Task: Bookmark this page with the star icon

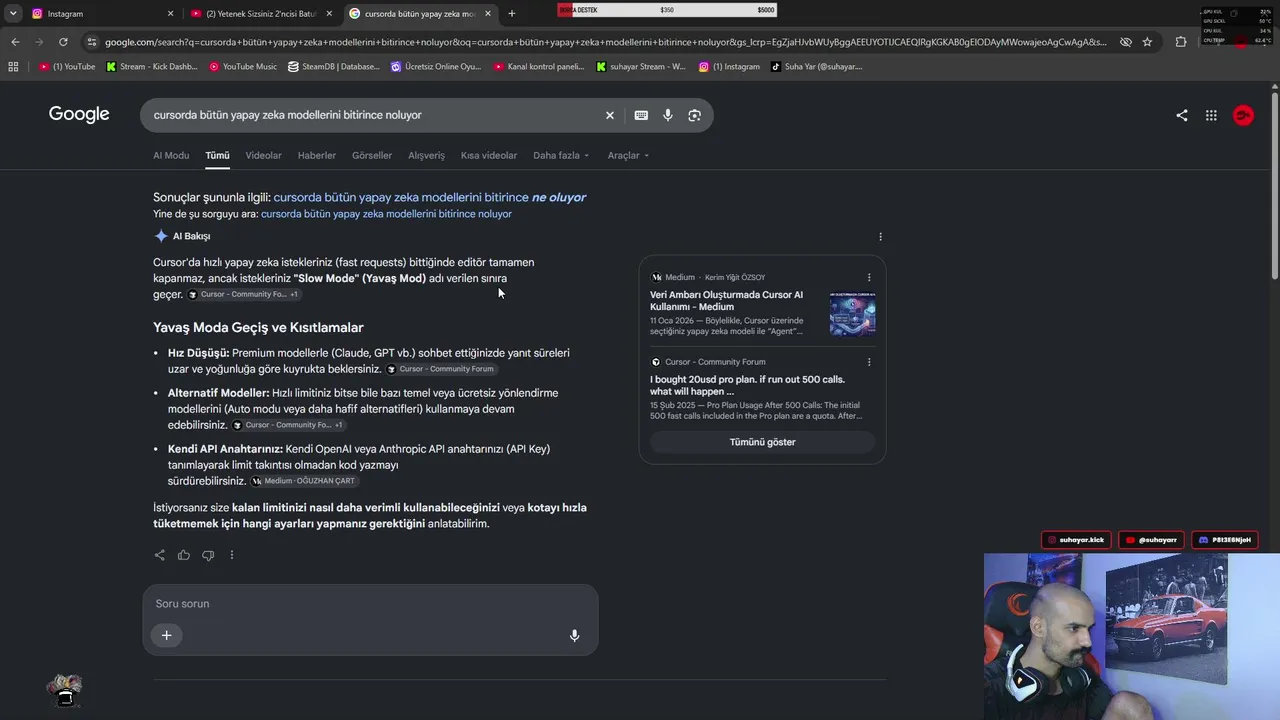Action: pos(1147,42)
